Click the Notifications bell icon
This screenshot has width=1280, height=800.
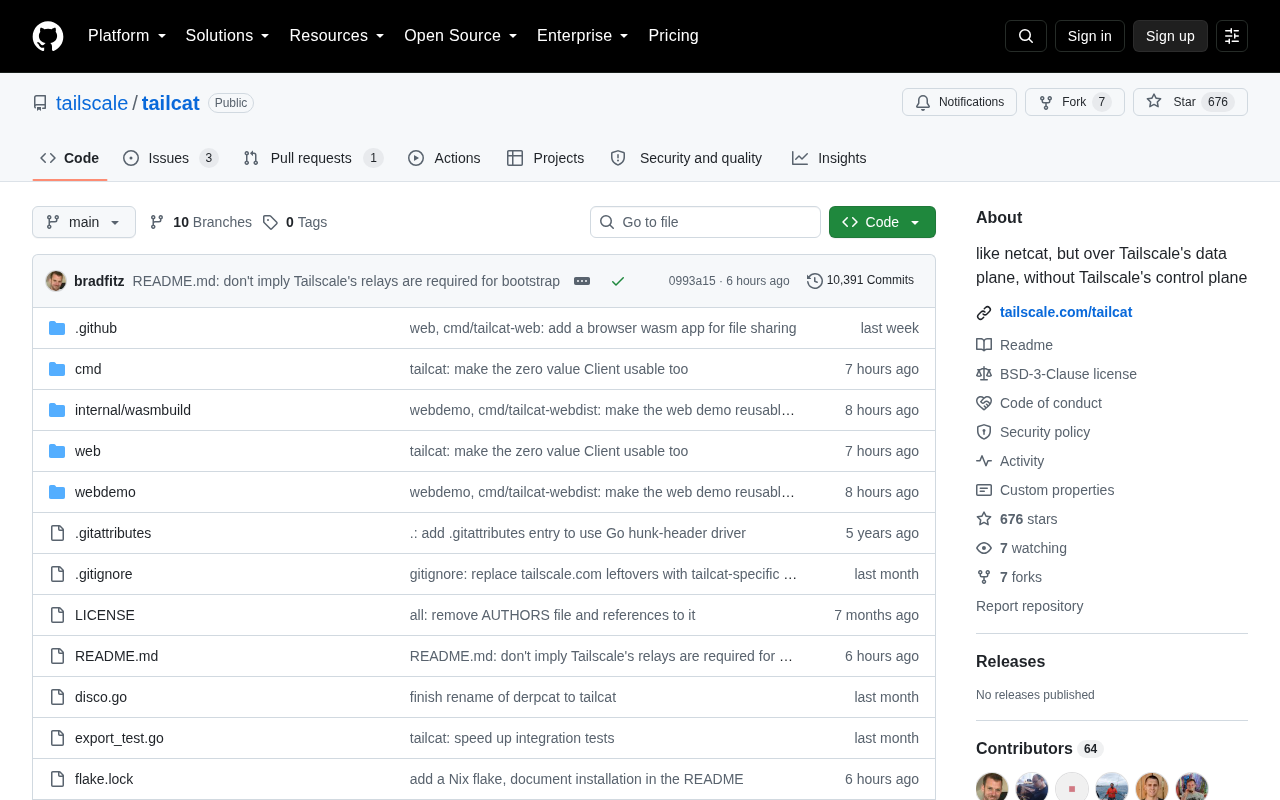(x=923, y=102)
